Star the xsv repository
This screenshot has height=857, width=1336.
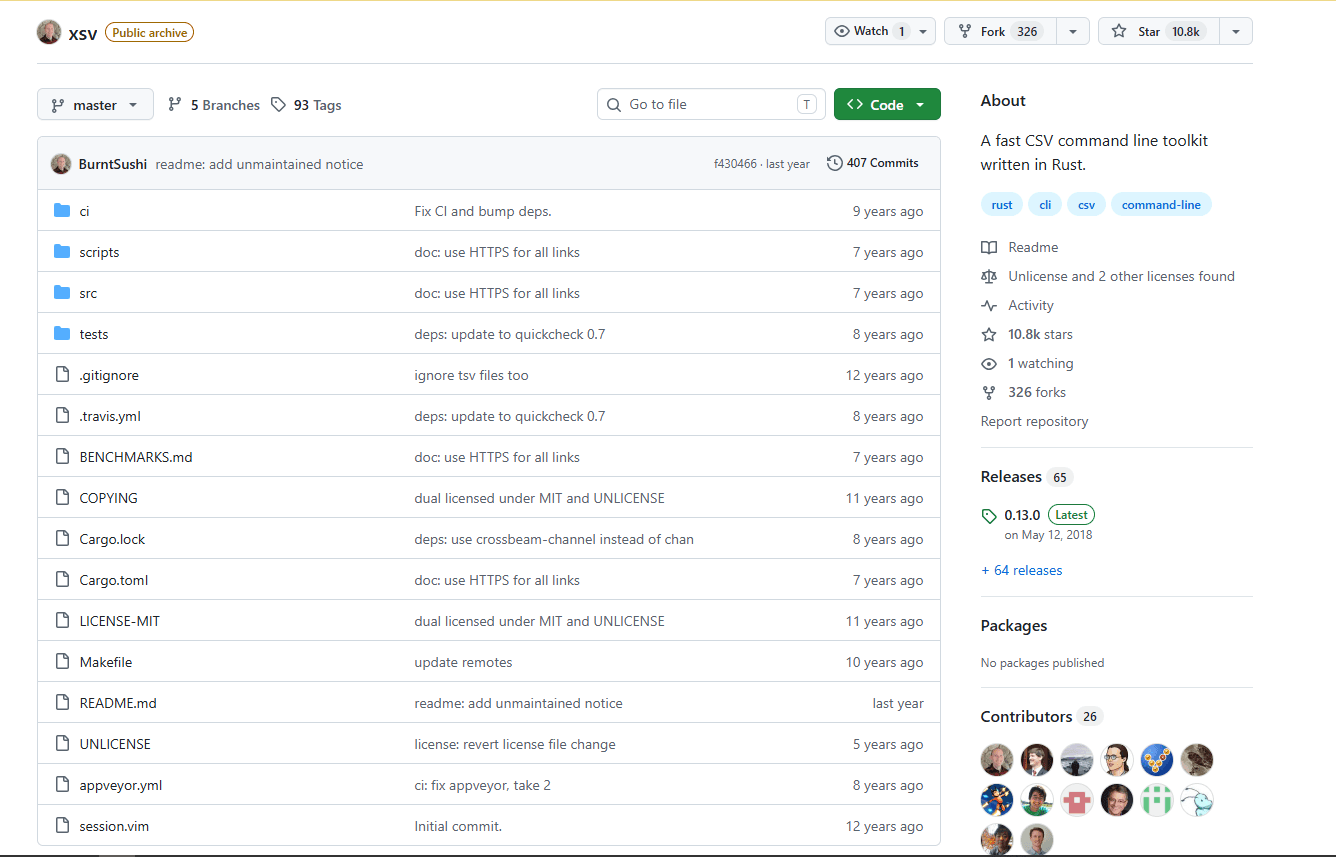point(1159,31)
